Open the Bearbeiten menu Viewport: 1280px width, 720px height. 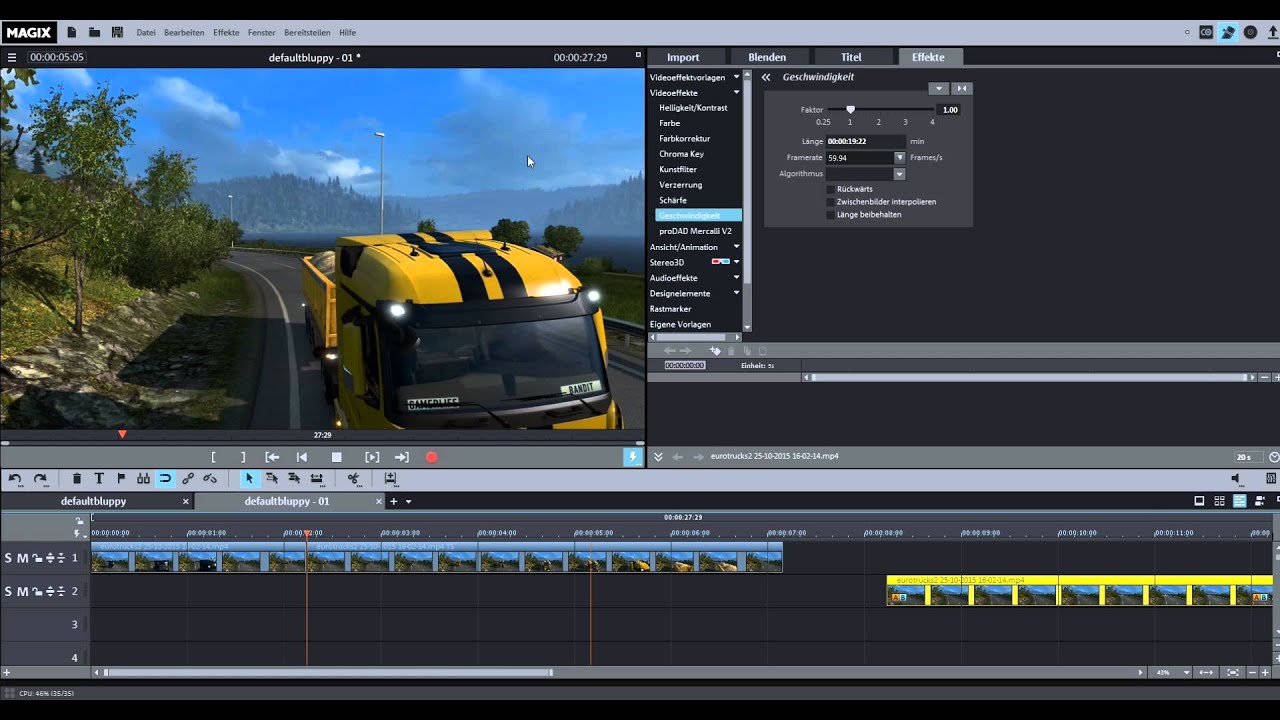tap(184, 33)
